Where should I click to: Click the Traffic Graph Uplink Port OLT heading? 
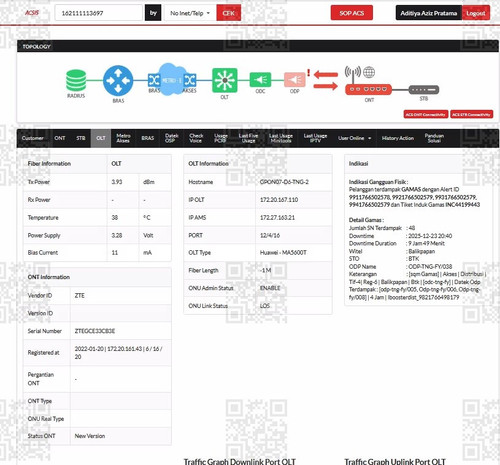pos(395,461)
